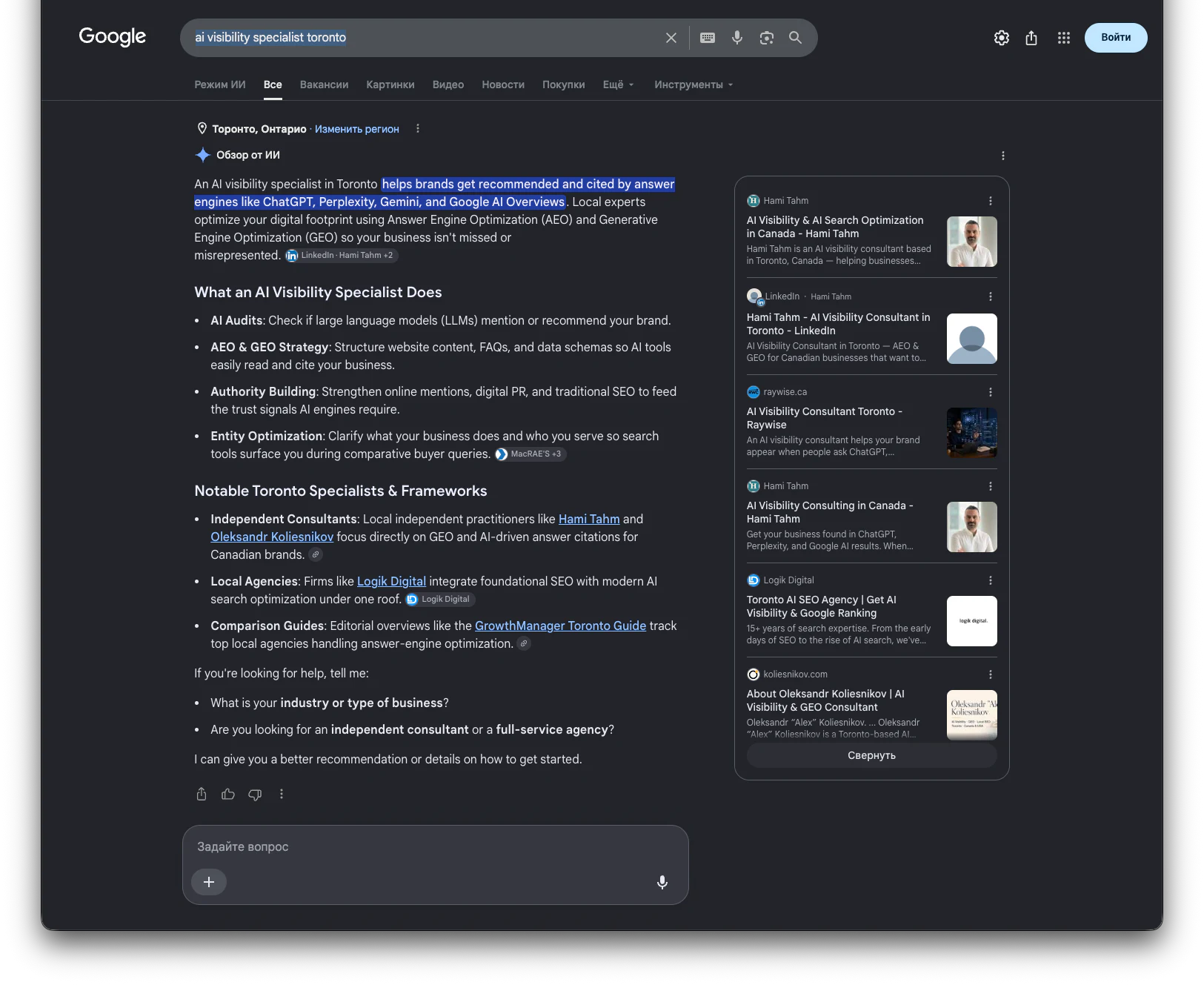1204x985 pixels.
Task: Open the Вакансии tab
Action: [x=324, y=84]
